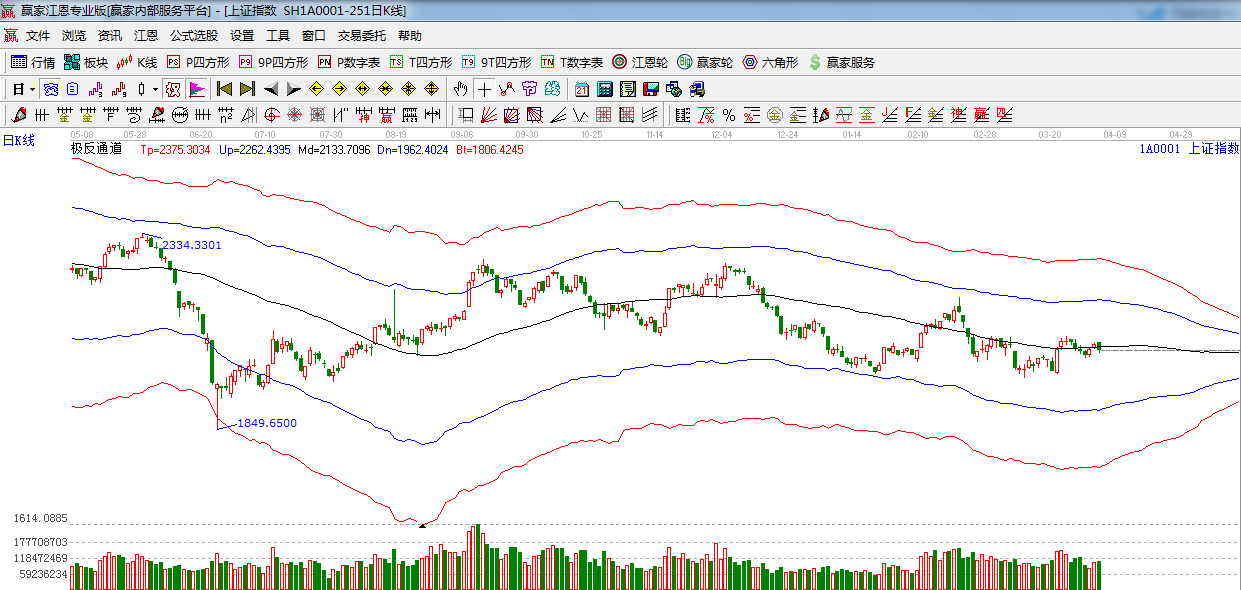The image size is (1241, 590).
Task: Click the calendar date icon
Action: click(x=581, y=89)
